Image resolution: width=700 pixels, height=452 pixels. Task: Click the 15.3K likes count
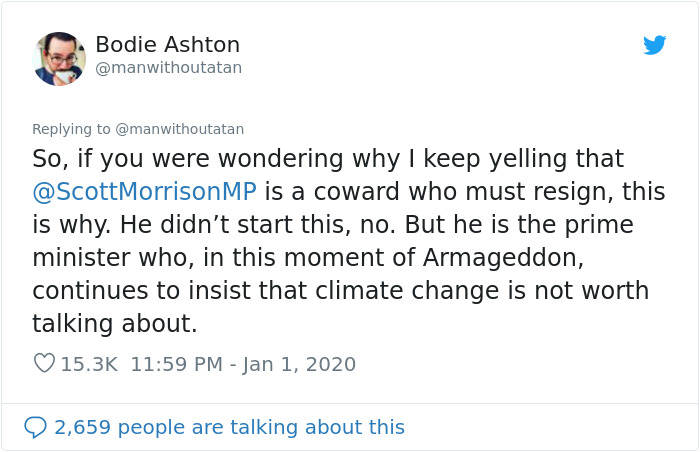89,364
